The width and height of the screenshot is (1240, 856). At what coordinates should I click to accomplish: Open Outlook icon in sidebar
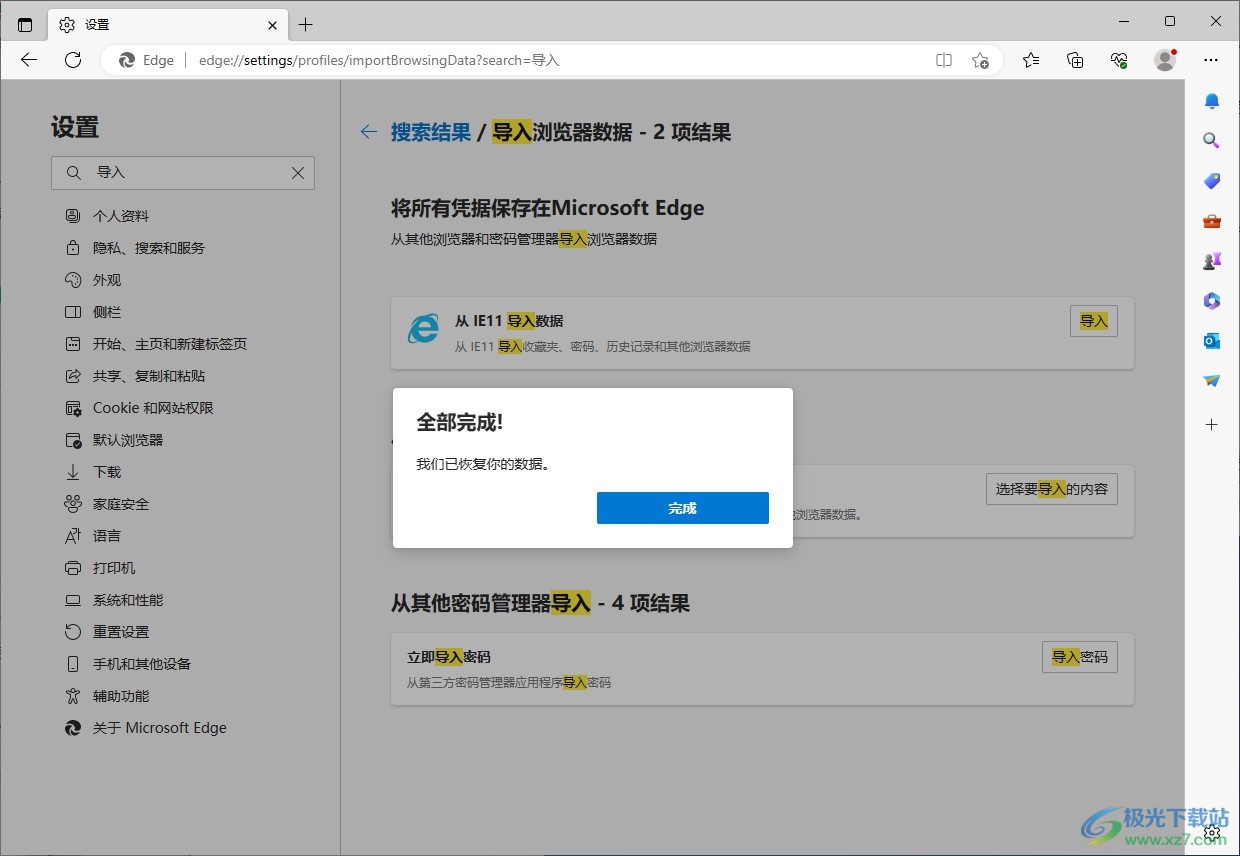[1212, 341]
